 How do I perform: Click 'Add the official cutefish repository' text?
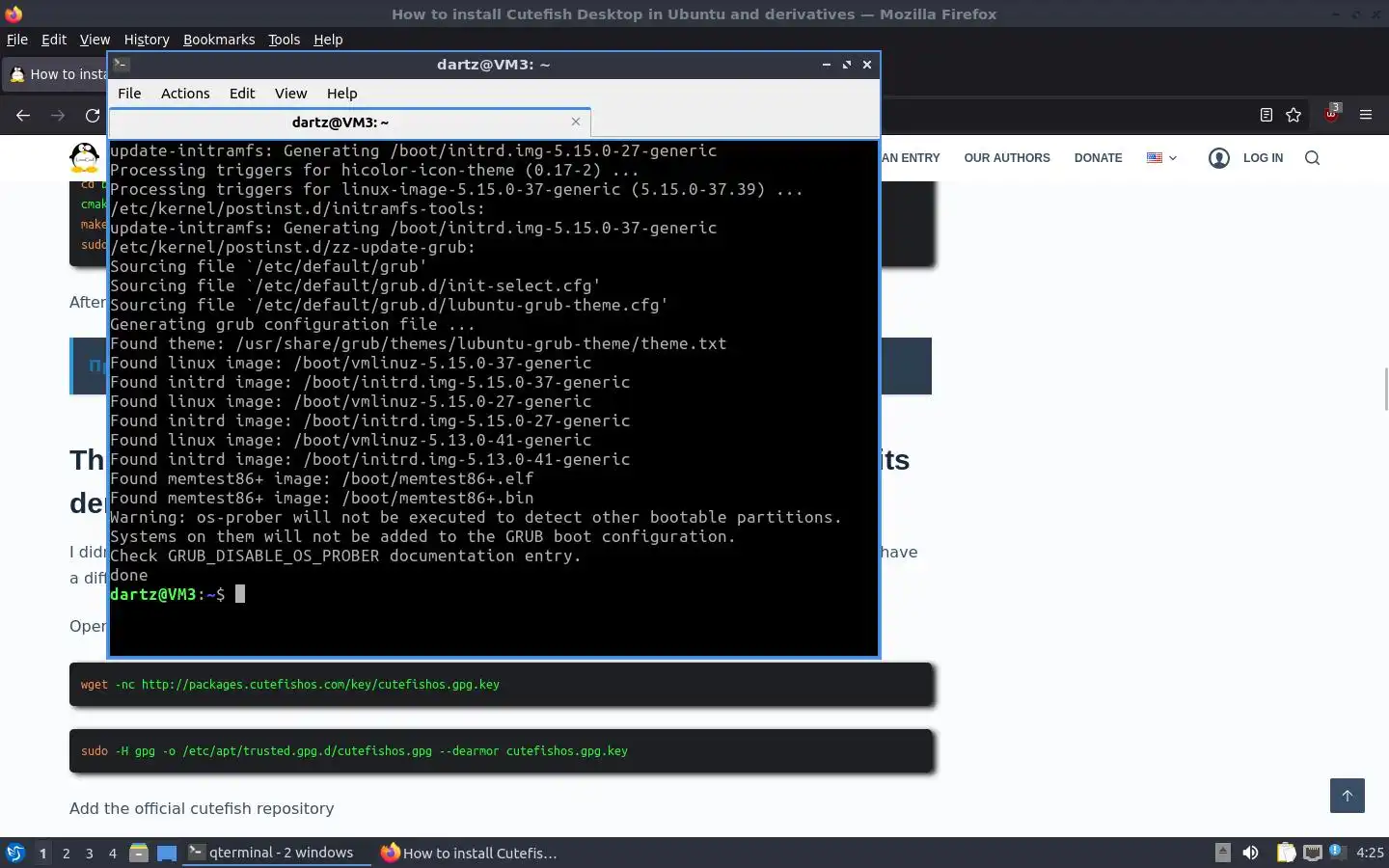202,808
